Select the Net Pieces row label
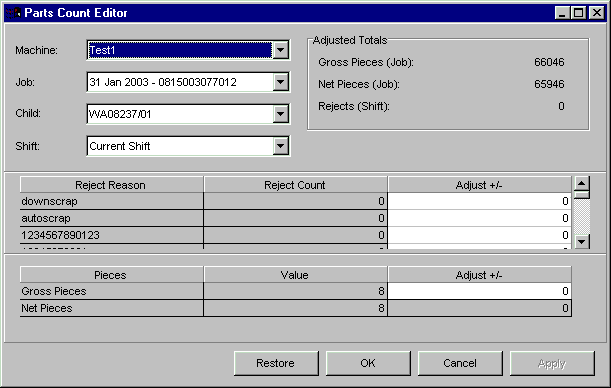The image size is (611, 388). point(111,308)
